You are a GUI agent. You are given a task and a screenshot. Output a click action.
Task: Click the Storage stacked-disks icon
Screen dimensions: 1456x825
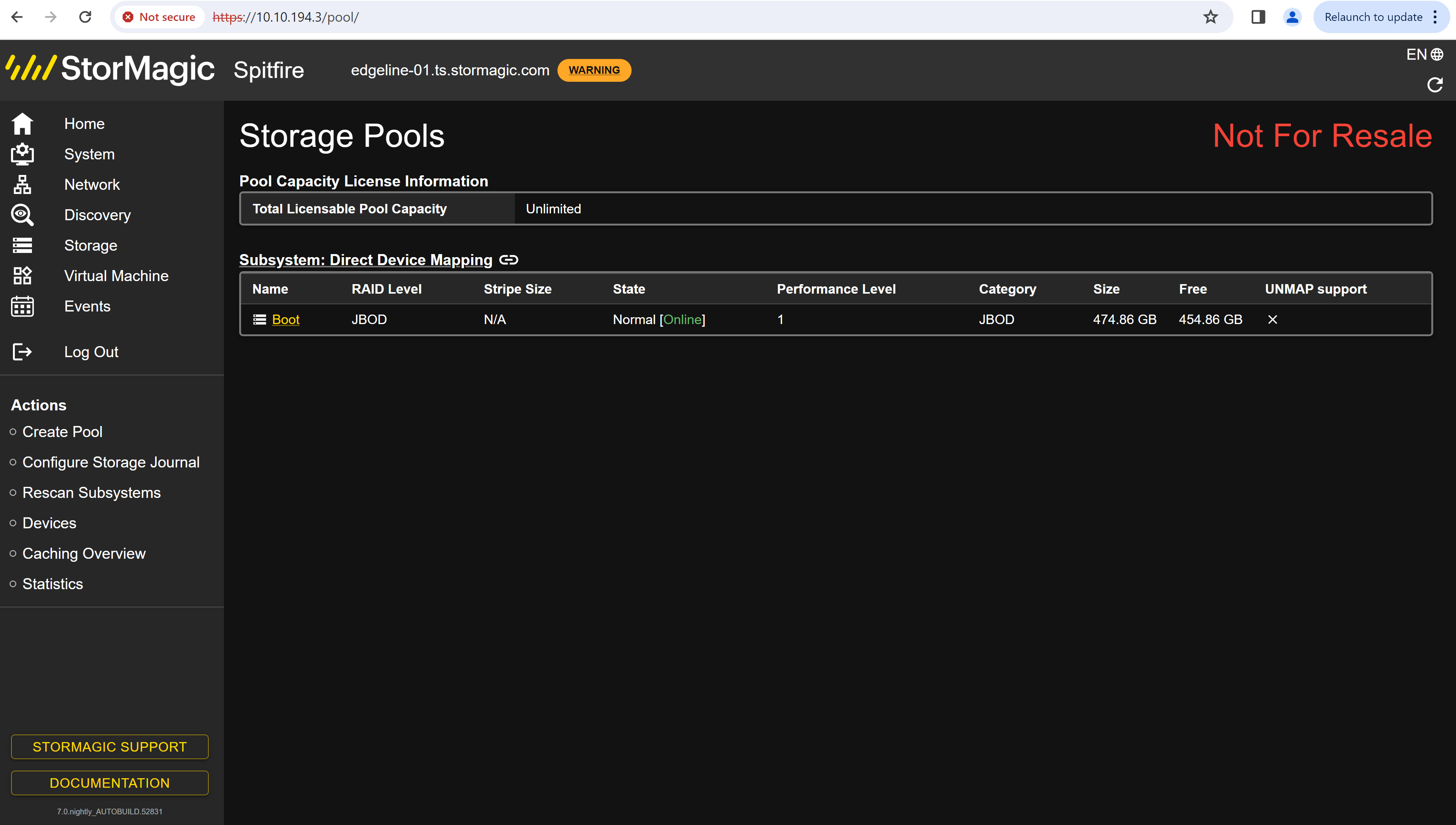click(x=23, y=245)
